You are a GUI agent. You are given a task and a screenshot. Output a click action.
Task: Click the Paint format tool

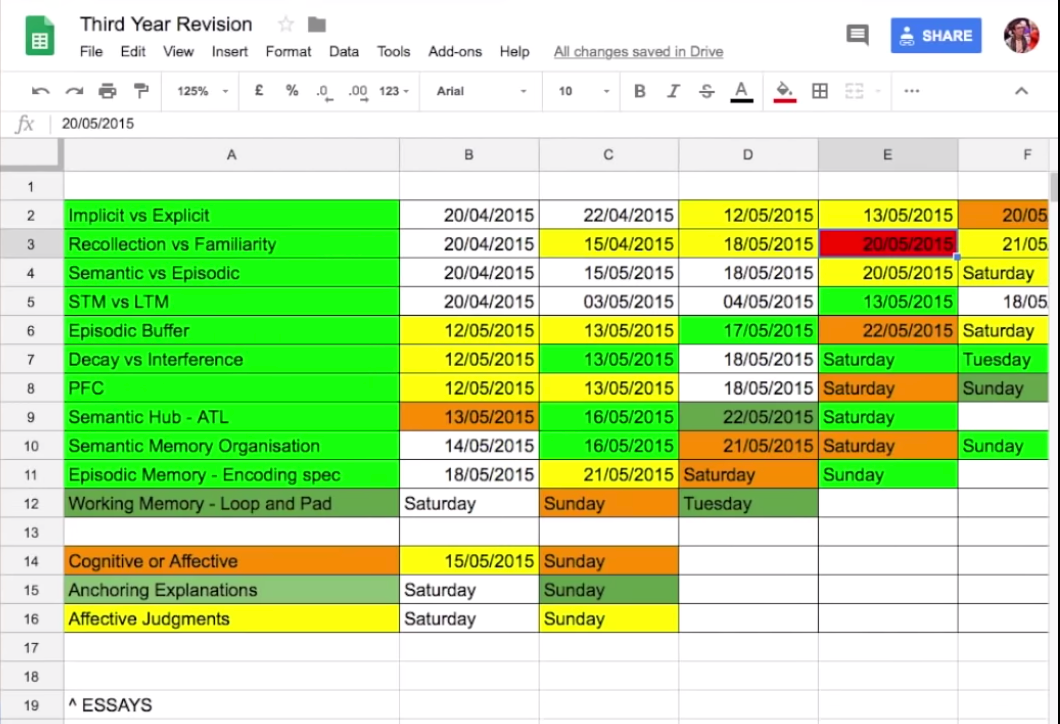(141, 91)
